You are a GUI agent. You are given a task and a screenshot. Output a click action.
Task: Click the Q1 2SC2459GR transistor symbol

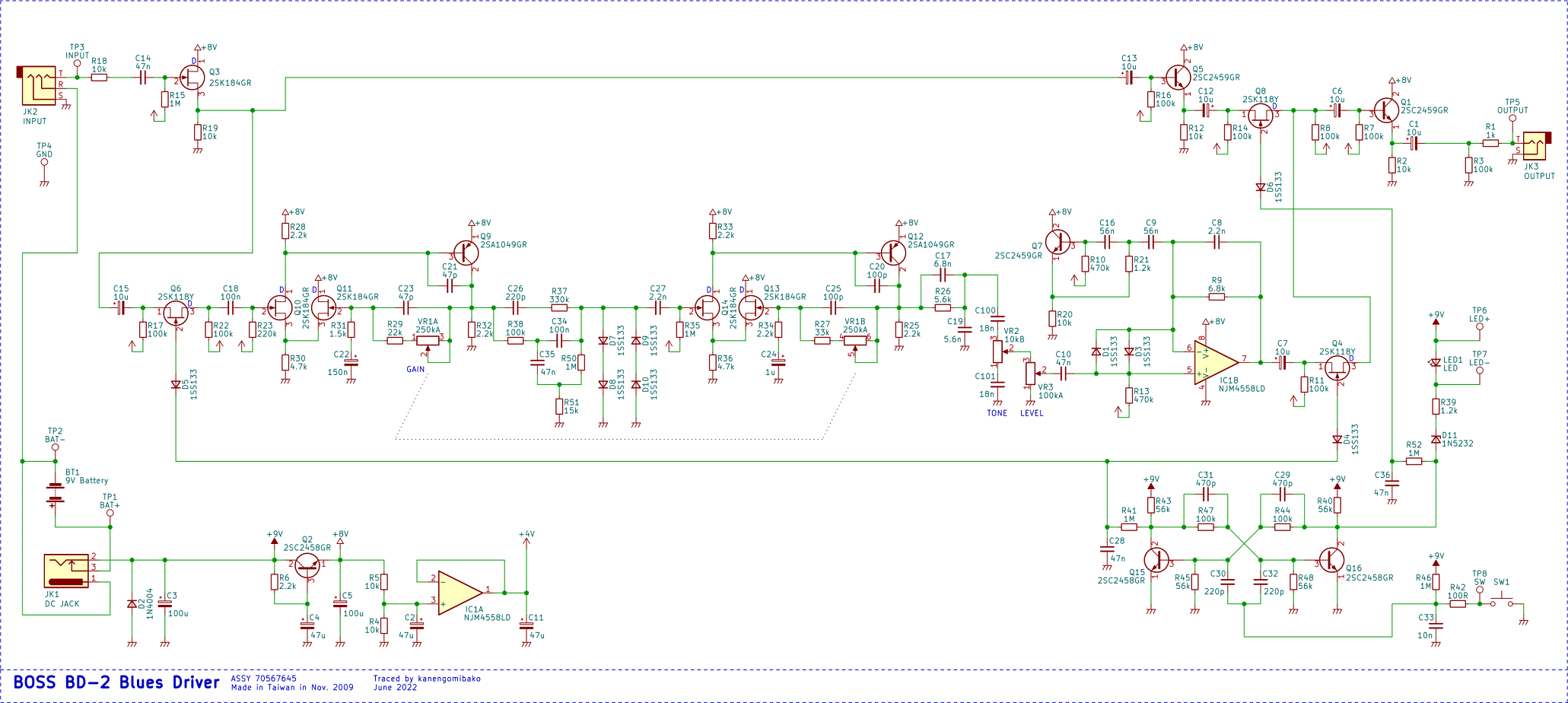click(x=1387, y=110)
